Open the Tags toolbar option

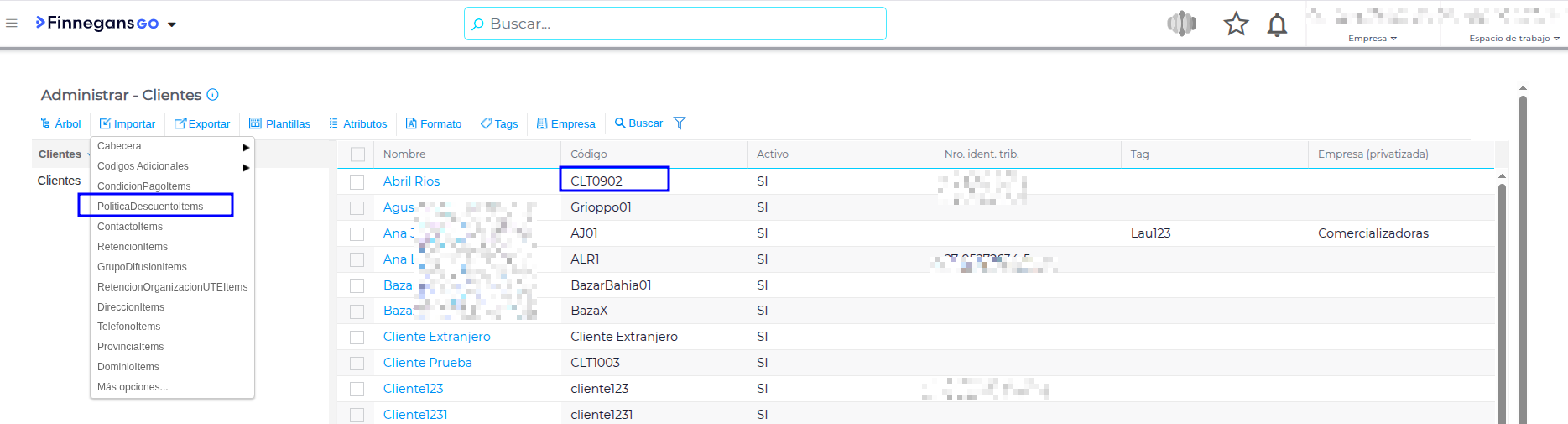click(499, 123)
